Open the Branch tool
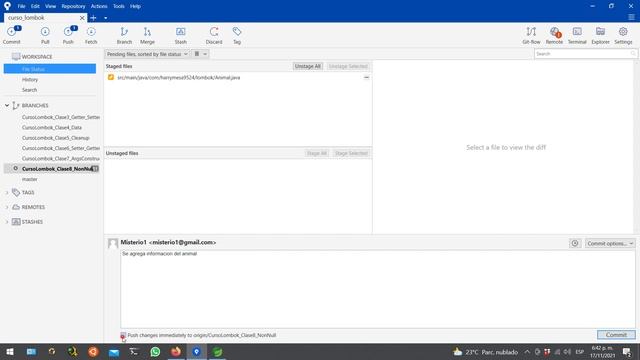Screen dimensions: 640x360 pyautogui.click(x=124, y=35)
